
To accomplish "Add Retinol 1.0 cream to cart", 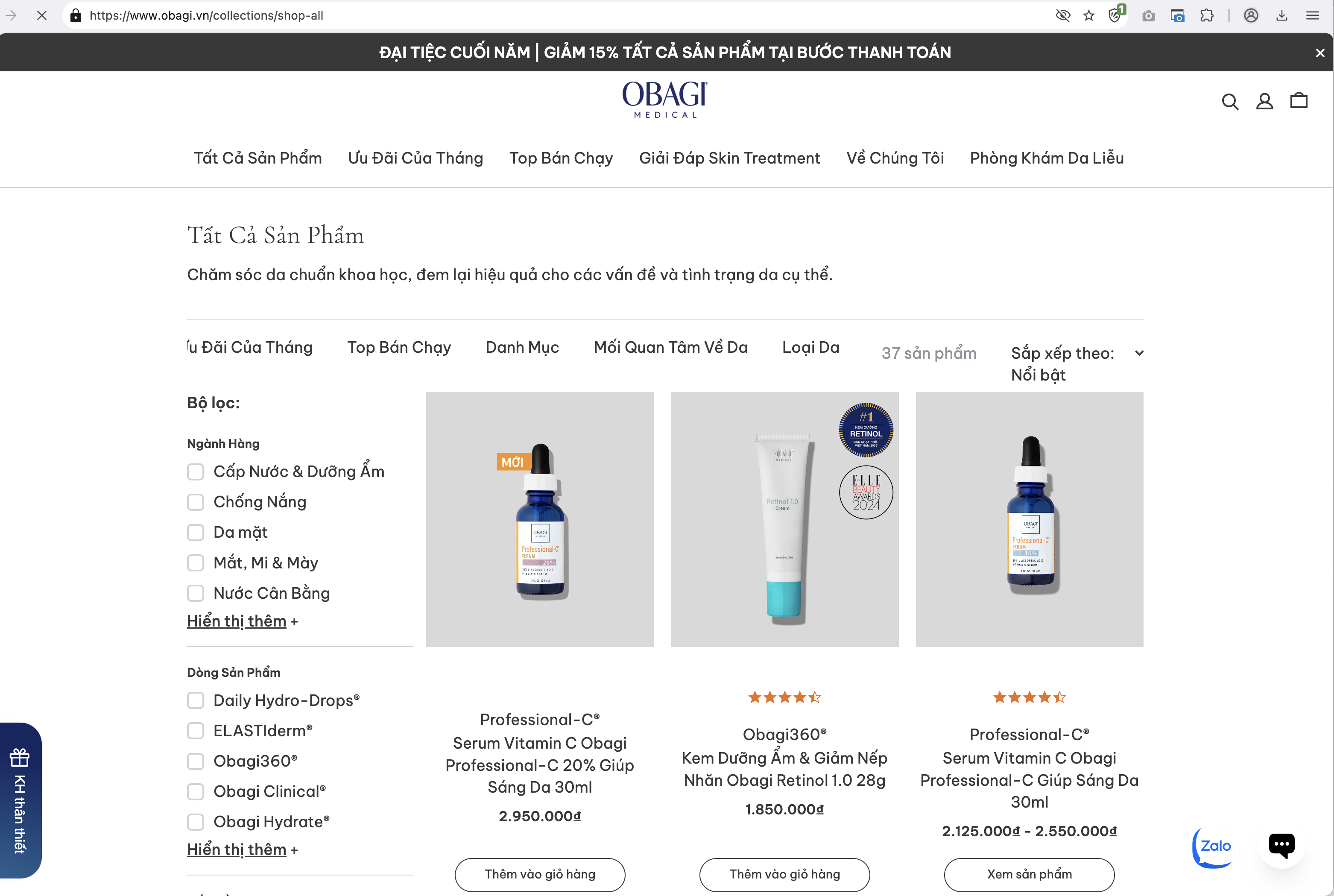I will pos(784,874).
